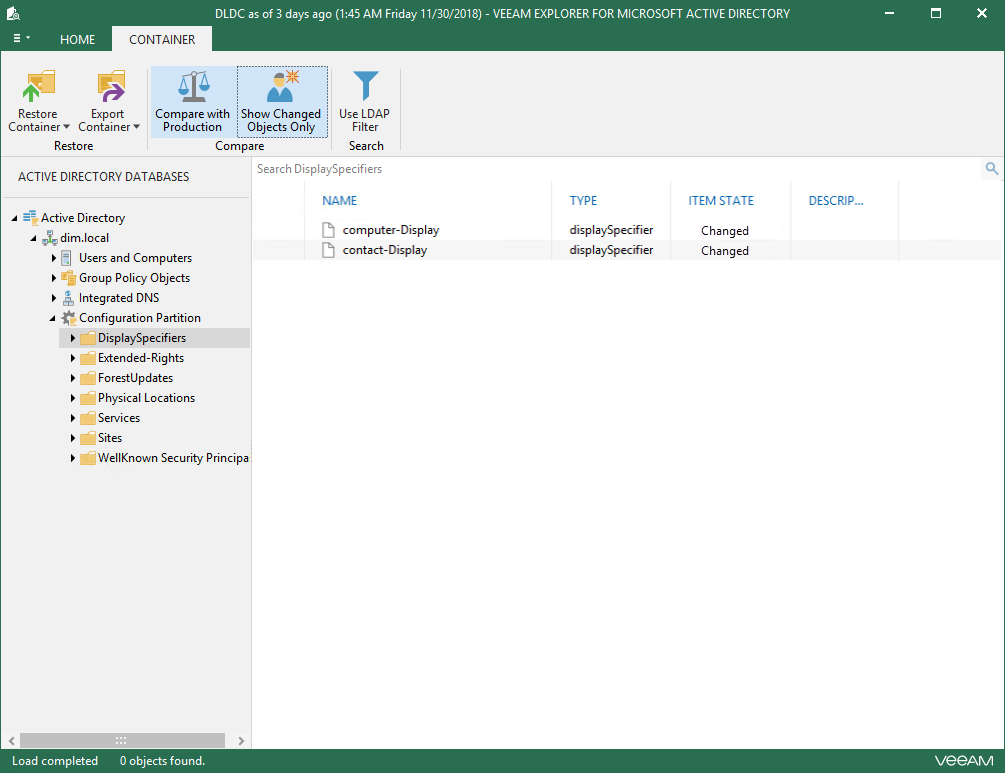Click the Integrated DNS icon

coord(68,297)
